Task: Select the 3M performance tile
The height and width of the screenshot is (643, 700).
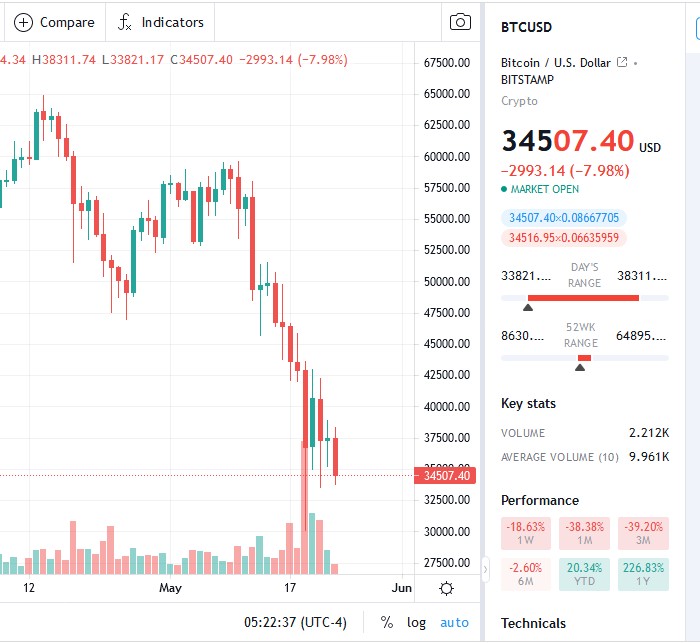Action: pyautogui.click(x=641, y=534)
